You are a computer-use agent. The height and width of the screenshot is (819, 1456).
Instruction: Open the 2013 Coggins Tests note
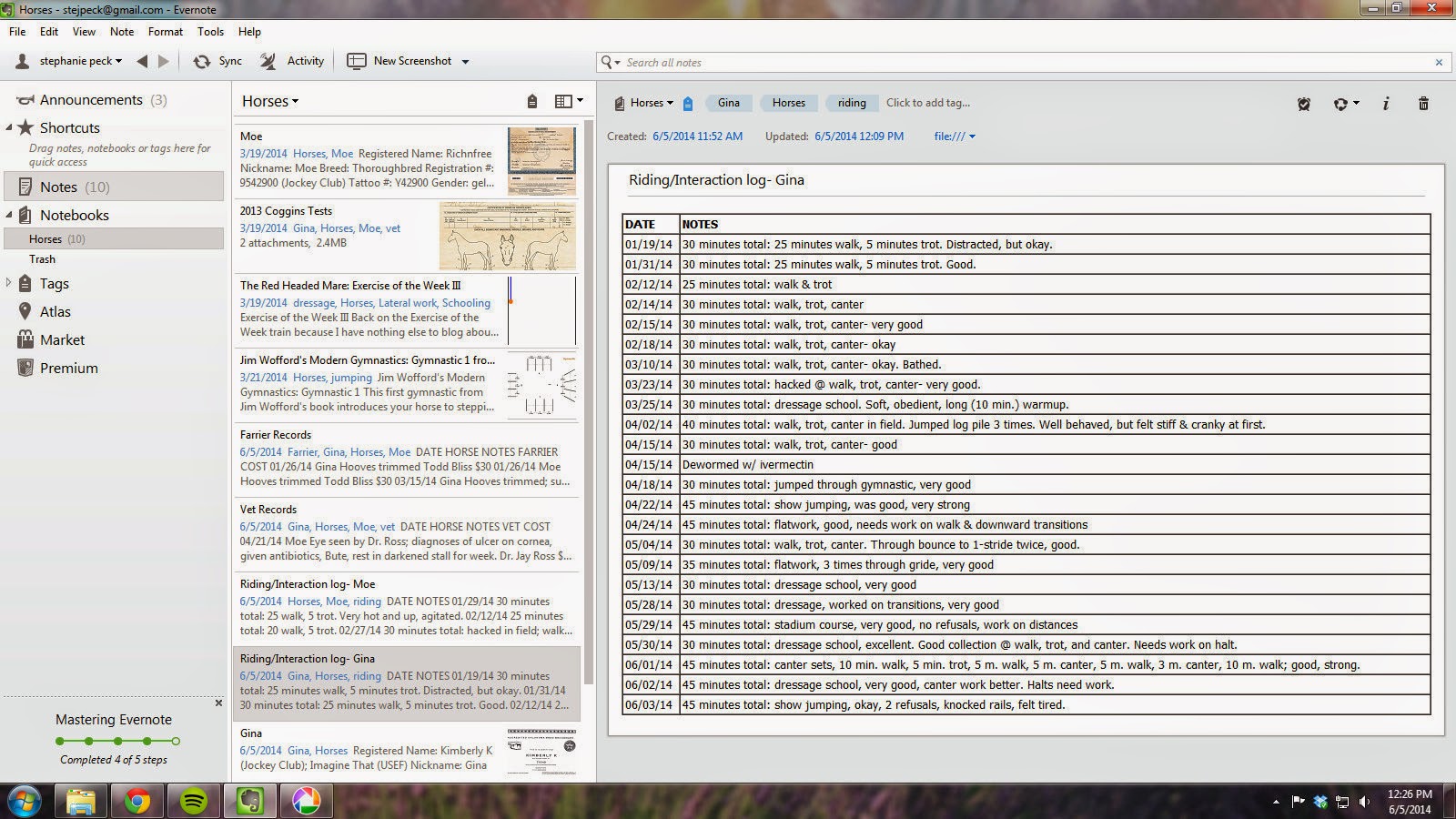(406, 236)
